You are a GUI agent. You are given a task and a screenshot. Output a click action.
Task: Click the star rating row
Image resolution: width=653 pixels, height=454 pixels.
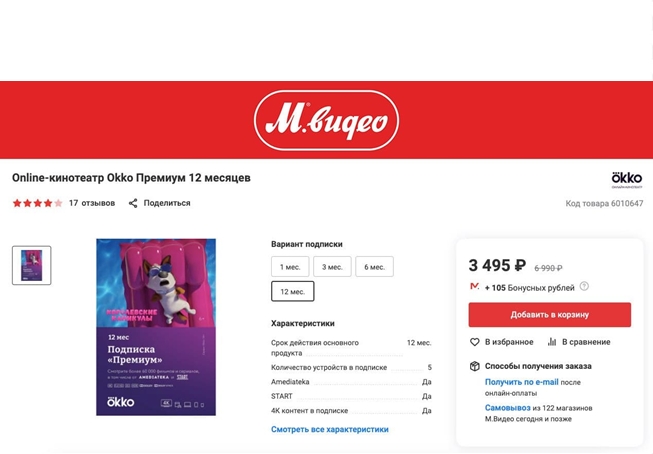click(x=37, y=203)
